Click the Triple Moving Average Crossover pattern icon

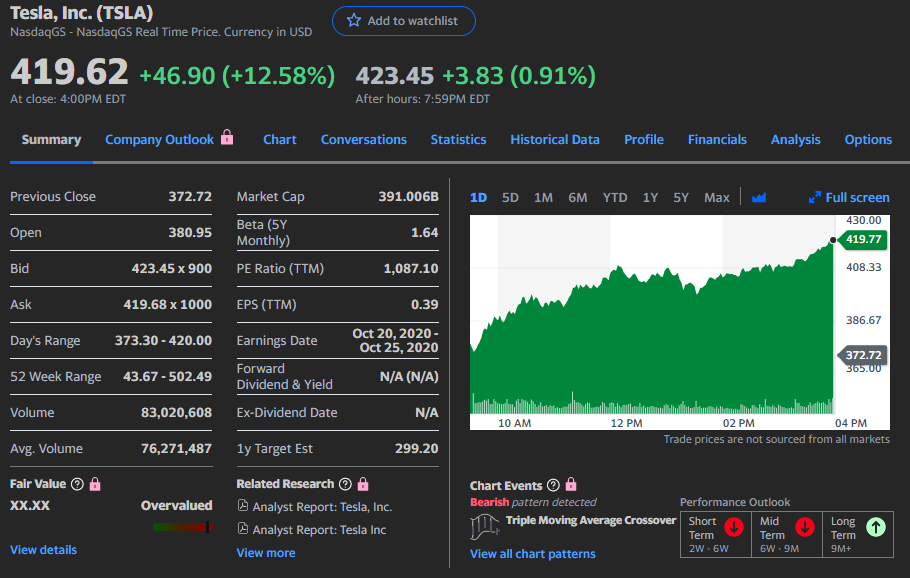484,527
